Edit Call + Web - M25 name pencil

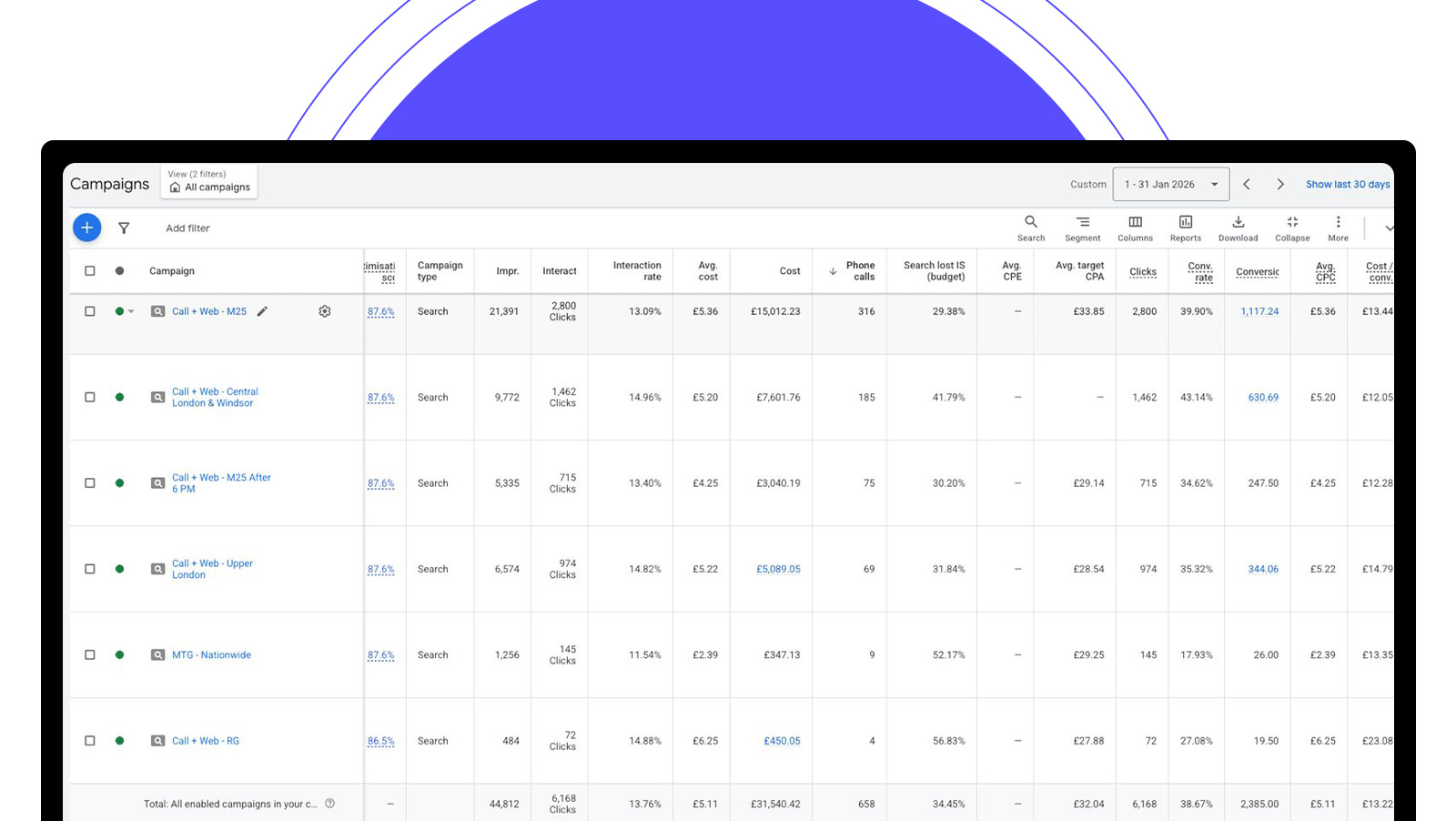(x=262, y=311)
